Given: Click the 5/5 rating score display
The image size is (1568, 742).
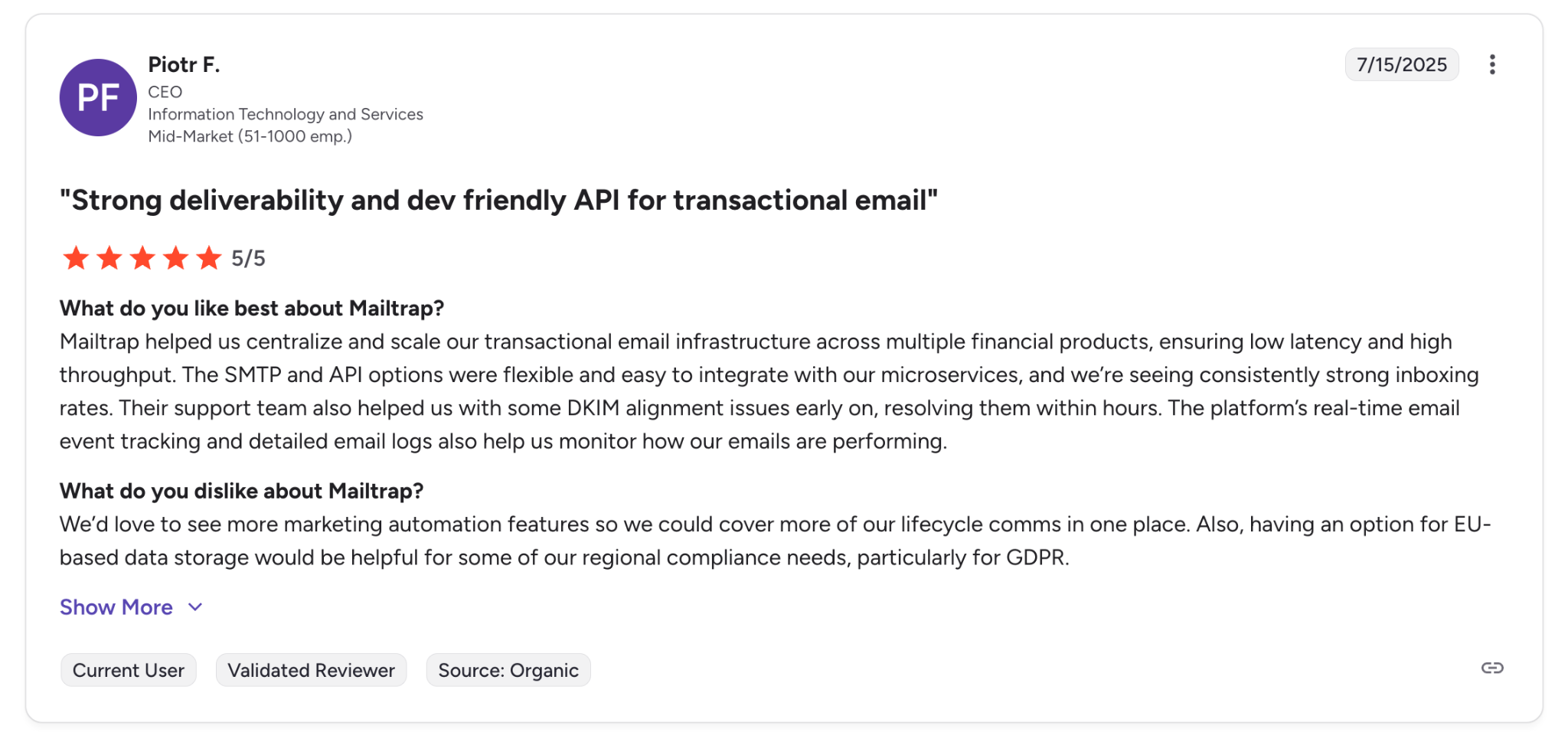Looking at the screenshot, I should 248,258.
